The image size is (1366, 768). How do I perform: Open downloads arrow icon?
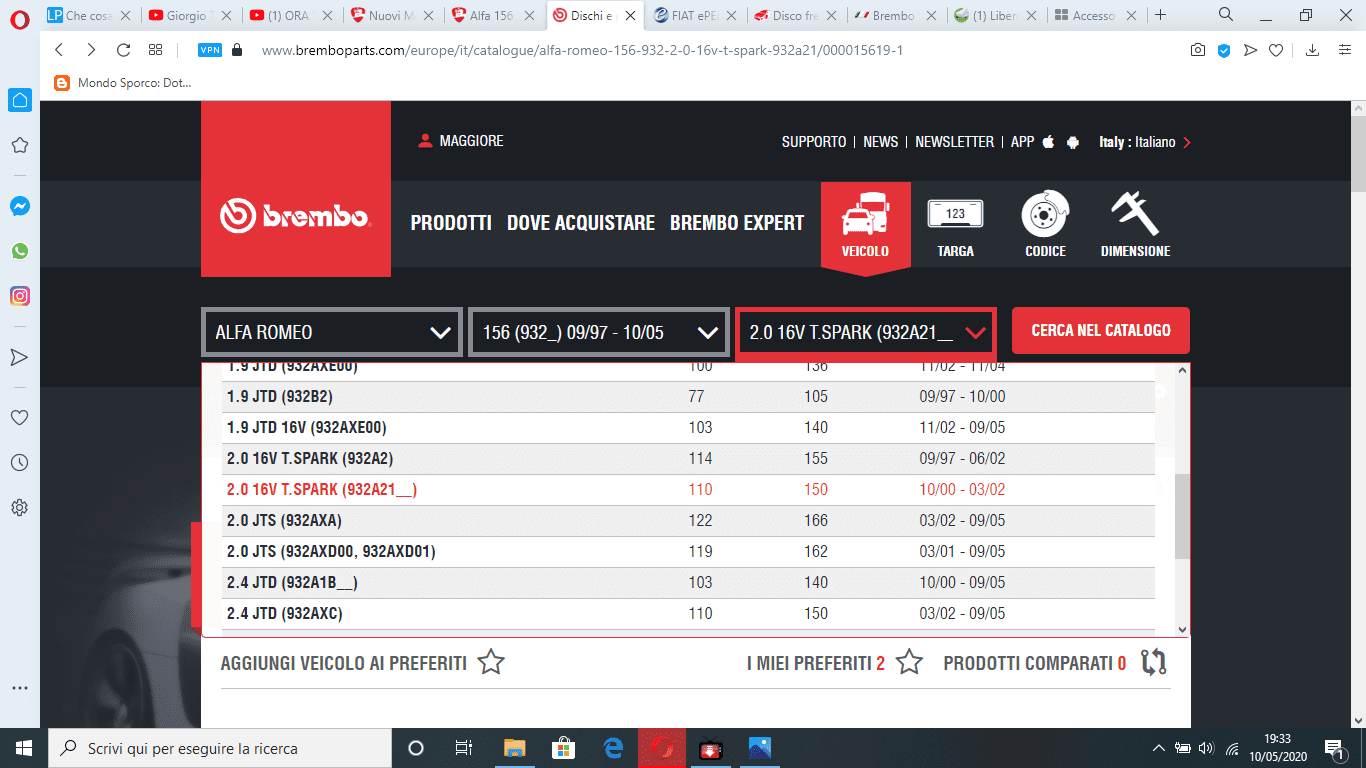tap(1313, 50)
